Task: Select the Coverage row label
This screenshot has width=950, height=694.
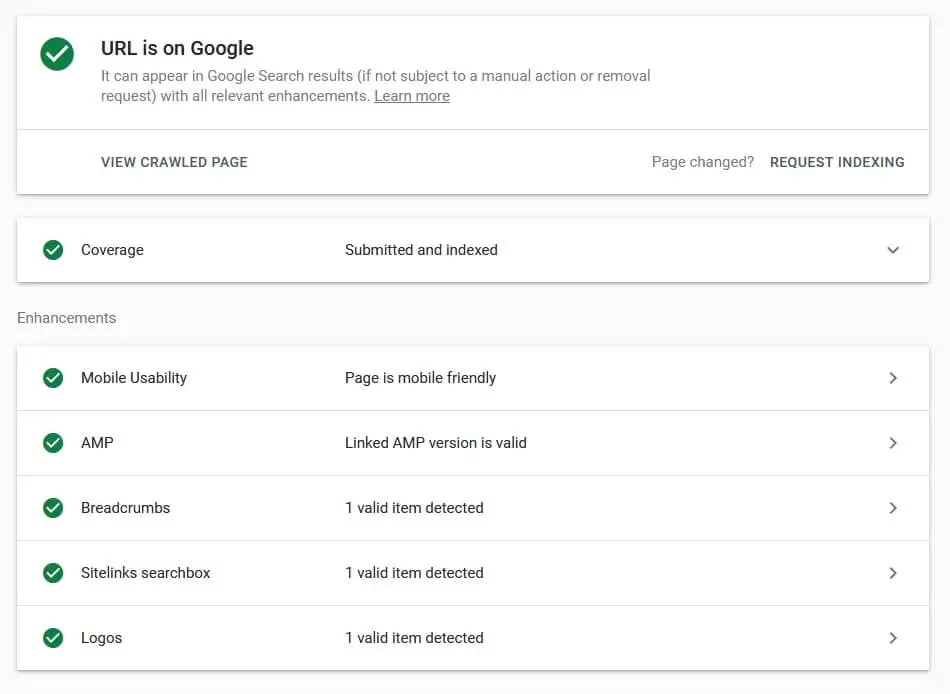Action: click(112, 250)
